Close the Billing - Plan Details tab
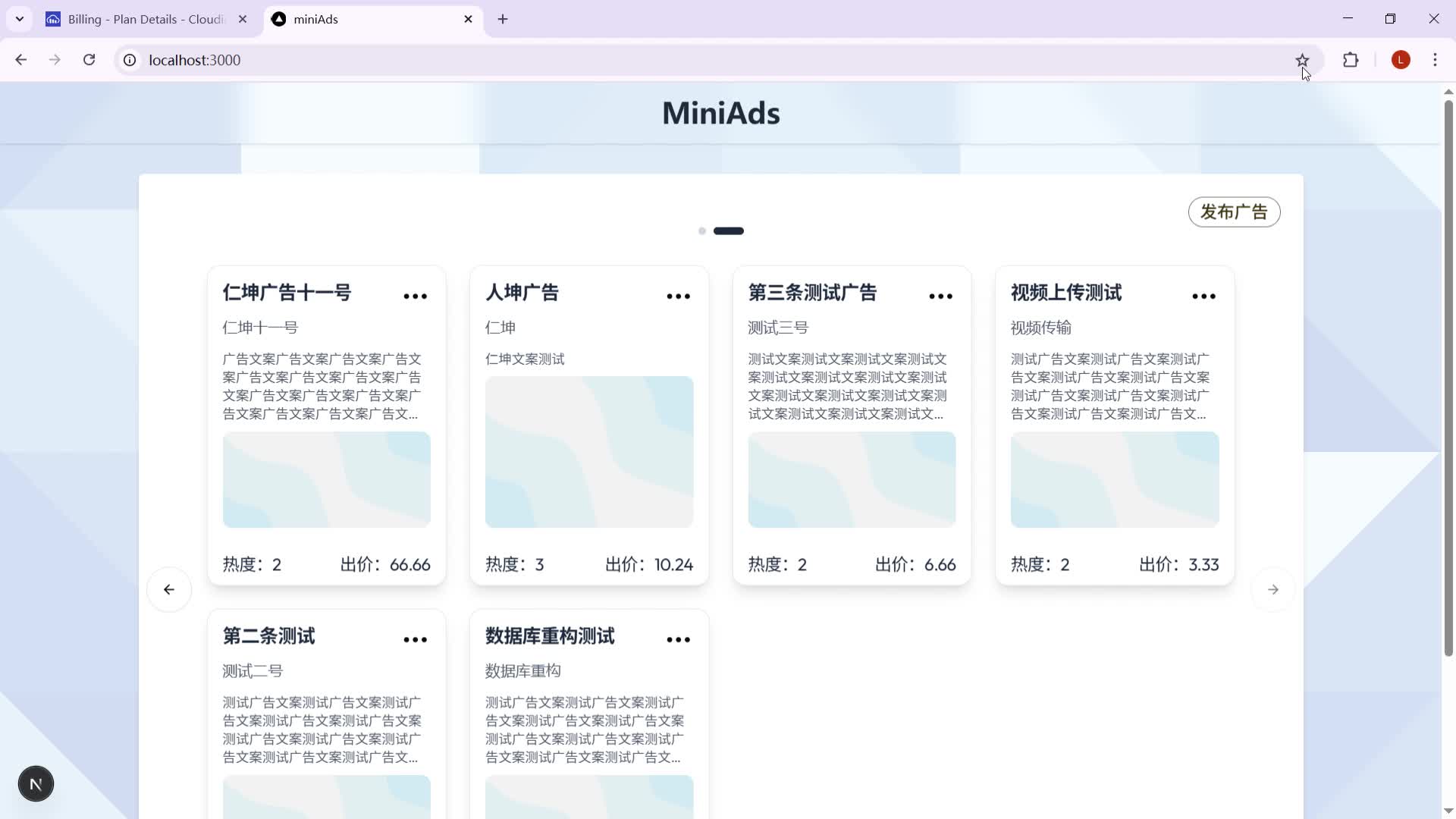 click(243, 19)
